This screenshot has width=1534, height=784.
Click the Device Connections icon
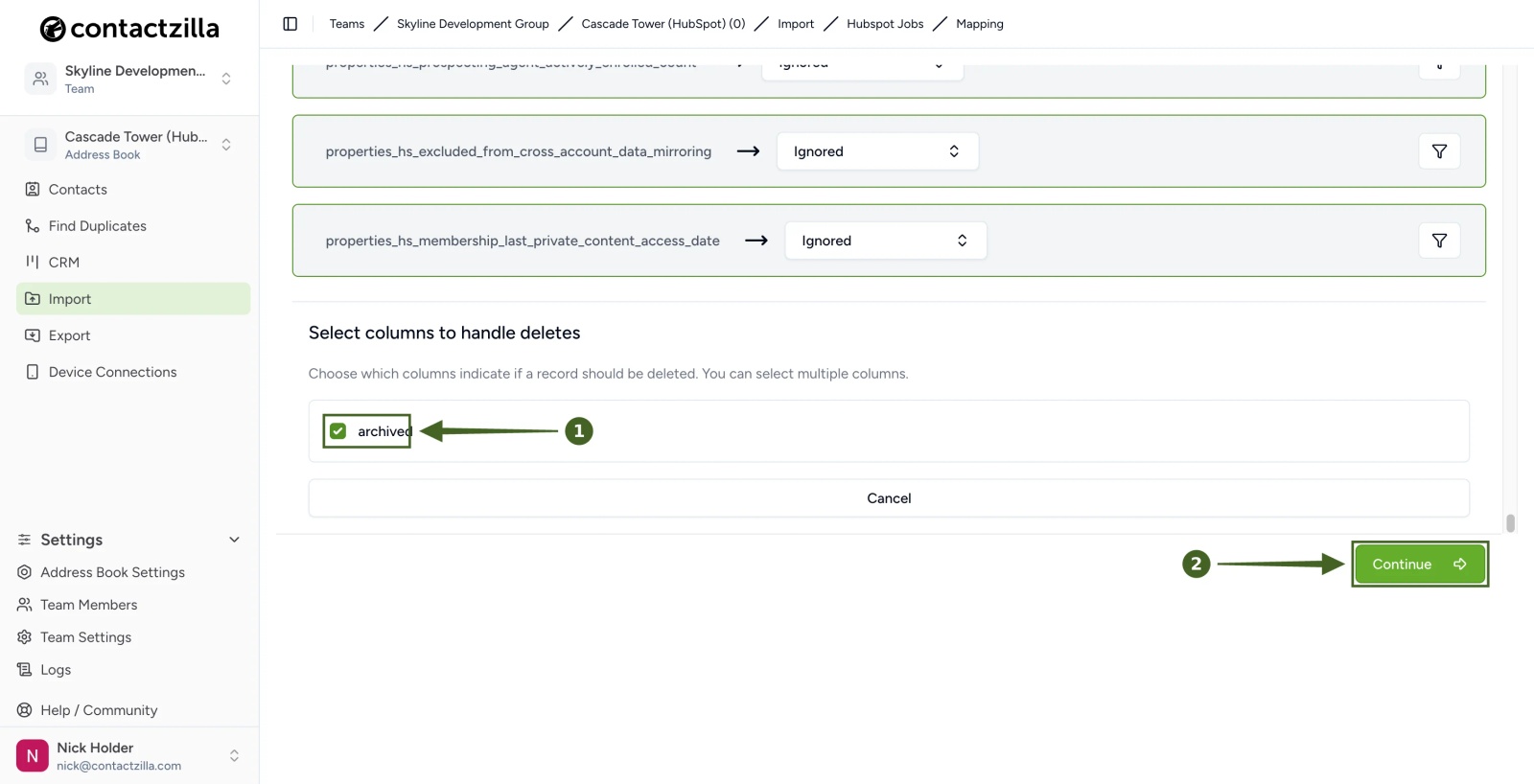point(33,372)
